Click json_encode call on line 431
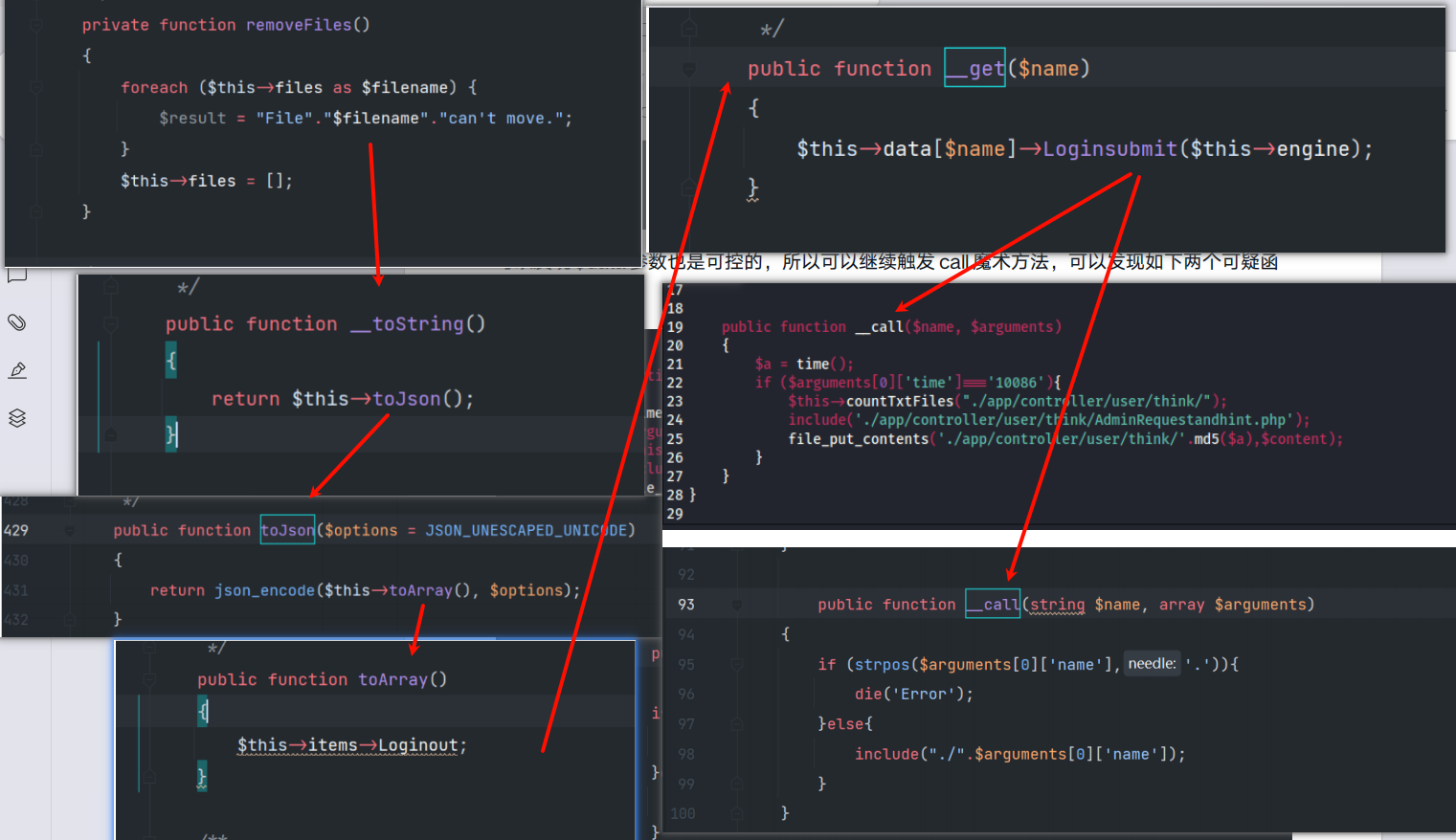This screenshot has height=840, width=1456. click(264, 590)
